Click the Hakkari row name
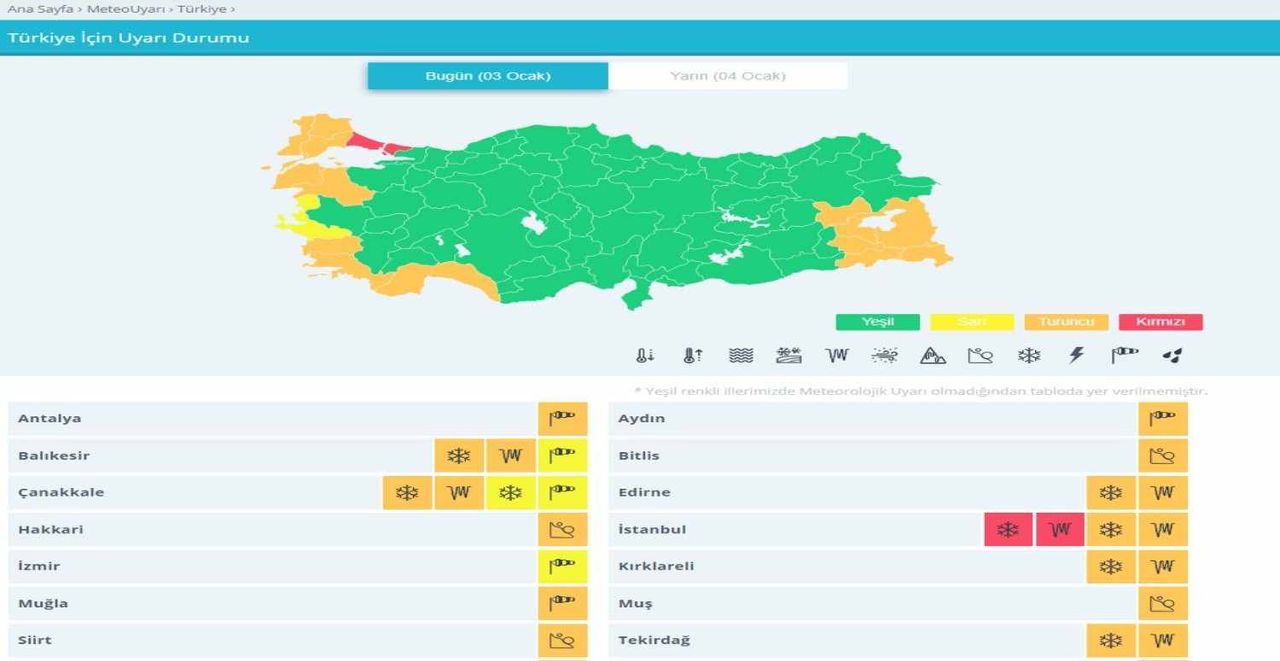The height and width of the screenshot is (661, 1280). pos(50,529)
